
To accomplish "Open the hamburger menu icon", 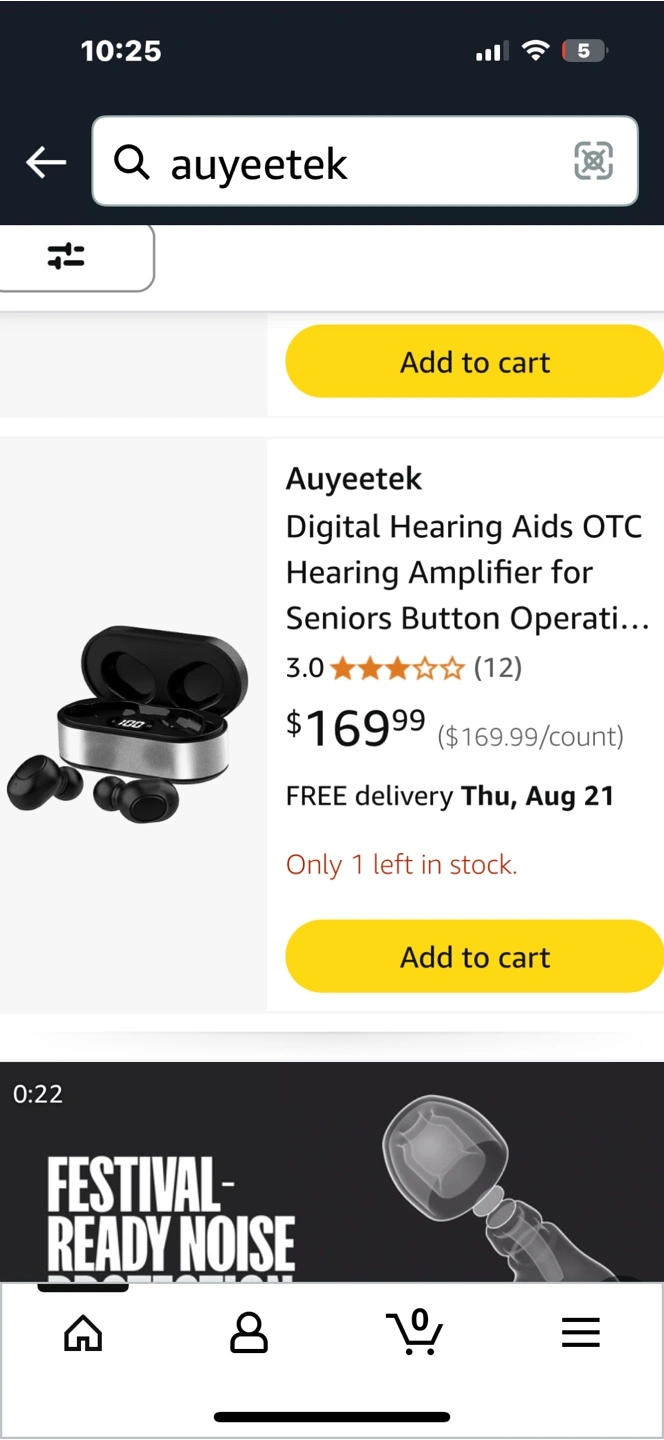I will click(580, 1332).
